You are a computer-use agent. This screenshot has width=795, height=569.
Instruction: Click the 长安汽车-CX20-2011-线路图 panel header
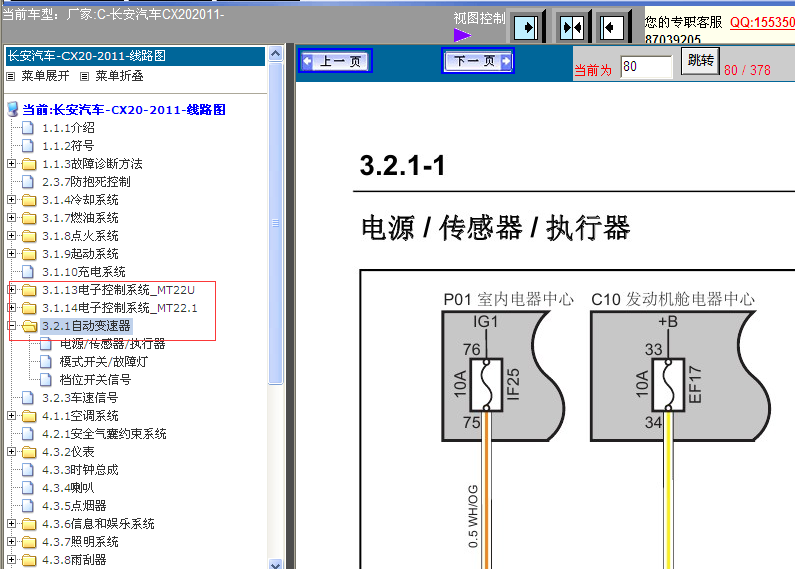135,56
